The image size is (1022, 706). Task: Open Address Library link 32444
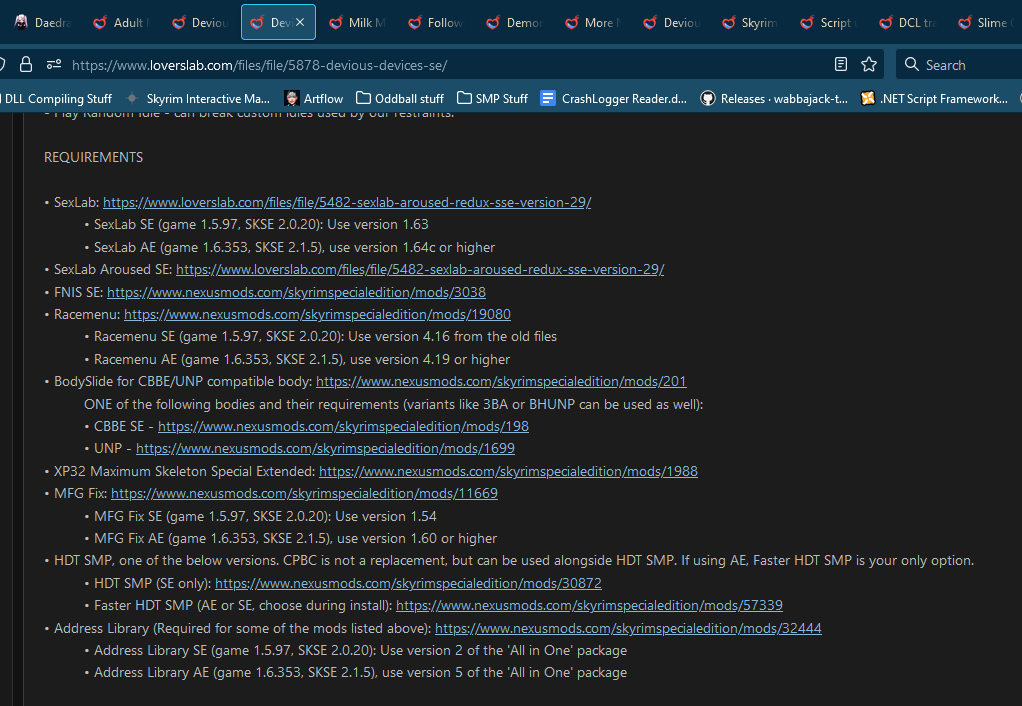tap(628, 628)
